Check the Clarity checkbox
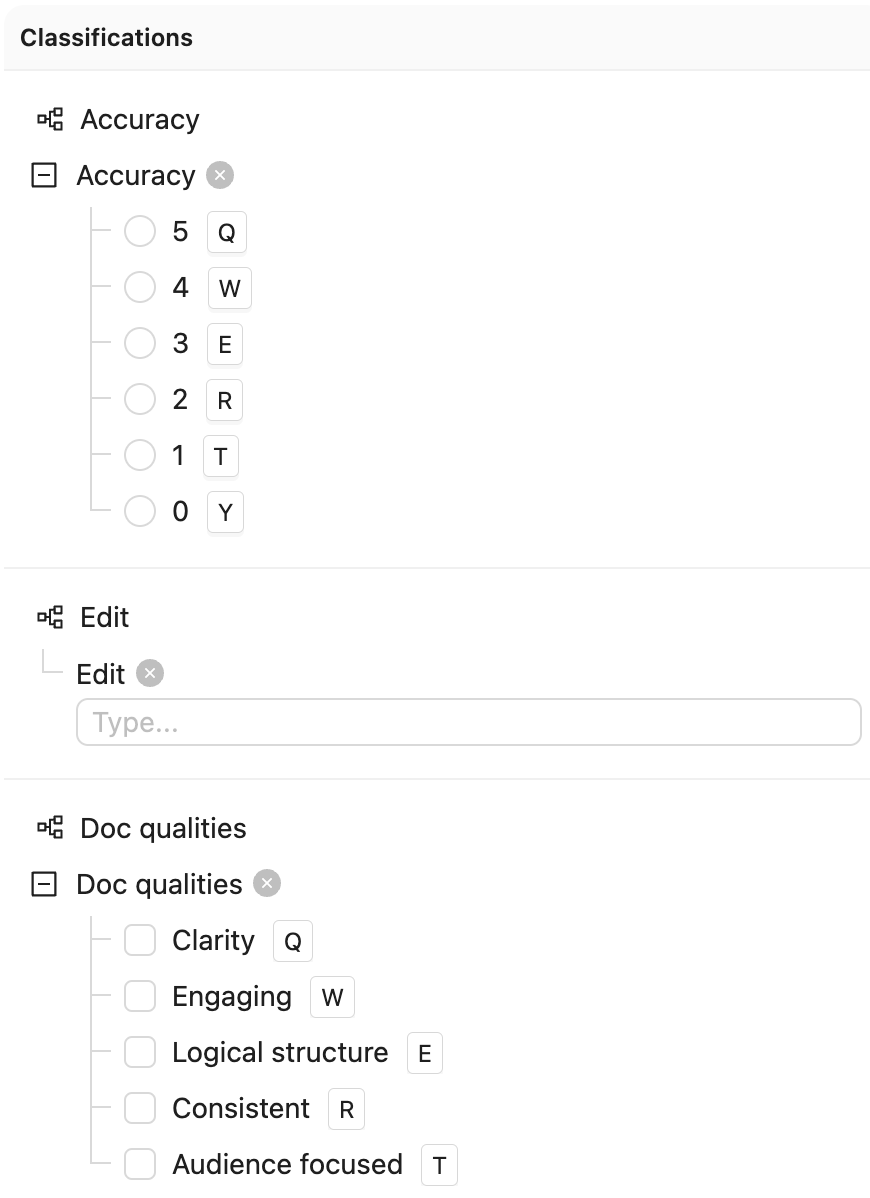Image resolution: width=870 pixels, height=1198 pixels. pyautogui.click(x=140, y=941)
